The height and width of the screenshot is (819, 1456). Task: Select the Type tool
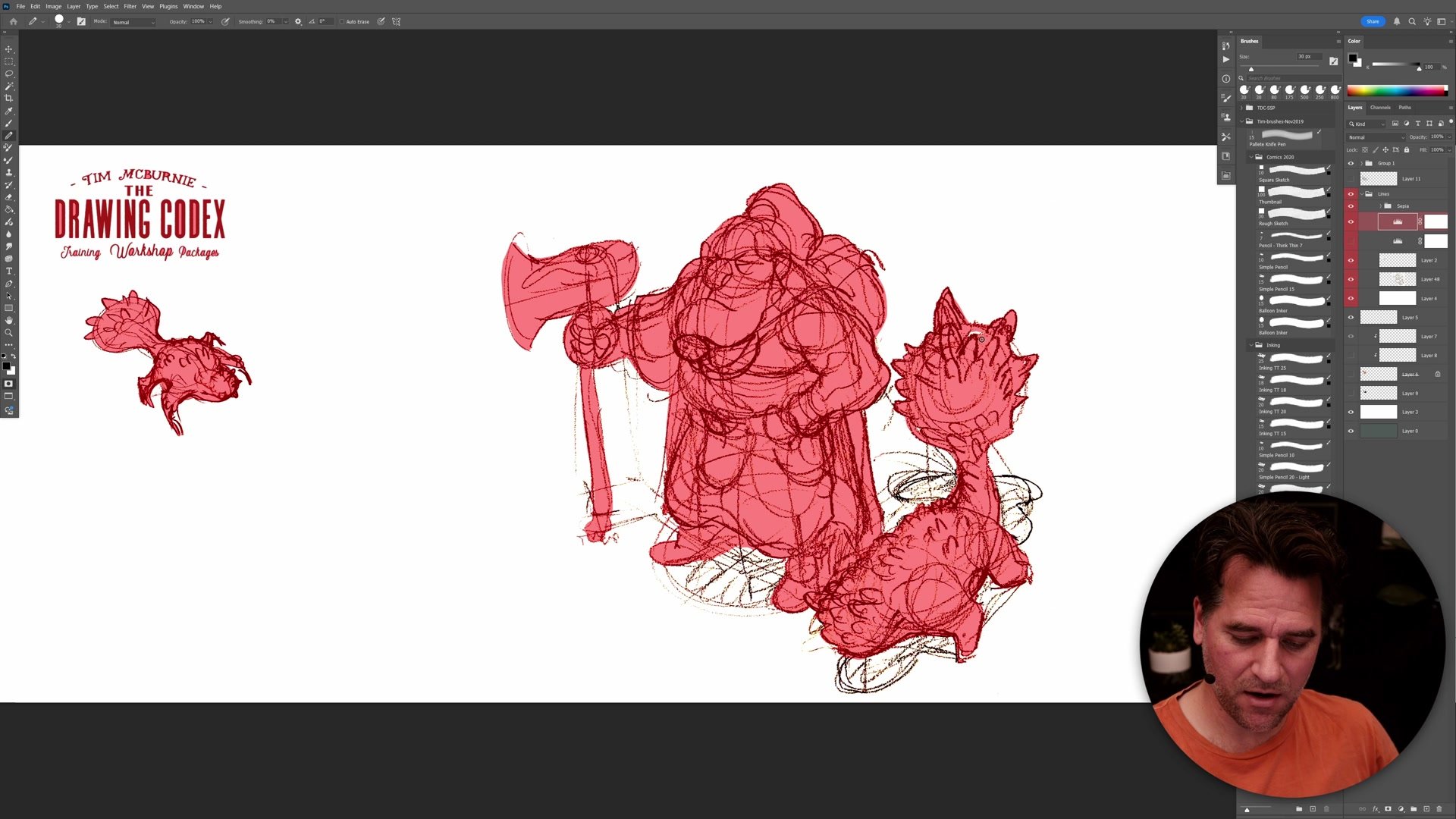[9, 271]
